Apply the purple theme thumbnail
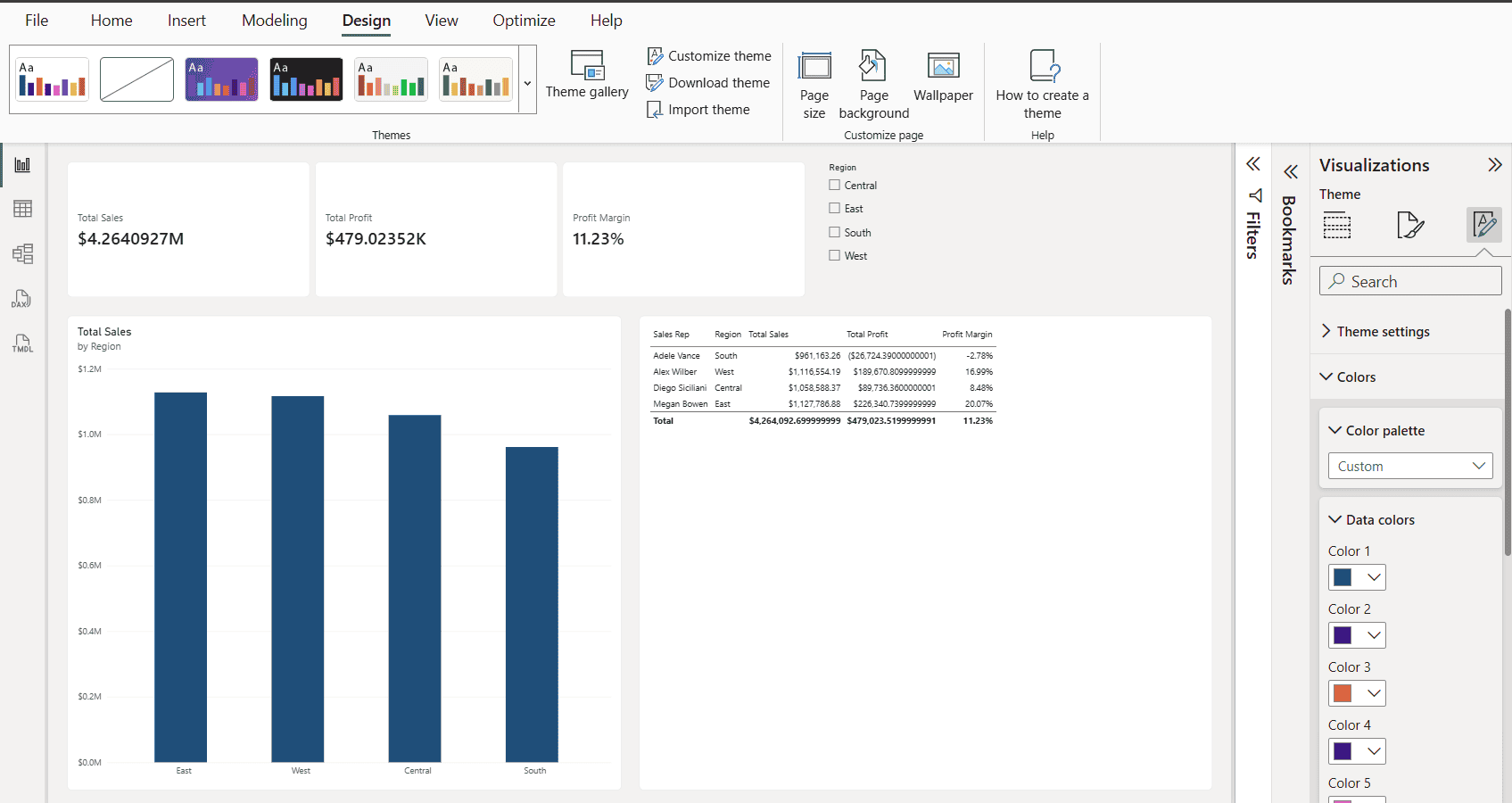This screenshot has height=803, width=1512. (221, 79)
